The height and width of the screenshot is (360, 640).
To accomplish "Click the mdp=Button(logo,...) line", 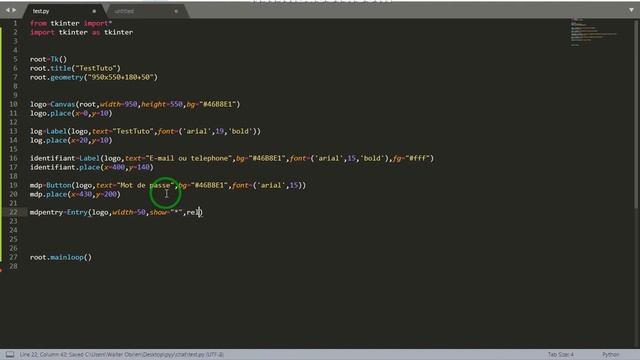I will (x=167, y=185).
